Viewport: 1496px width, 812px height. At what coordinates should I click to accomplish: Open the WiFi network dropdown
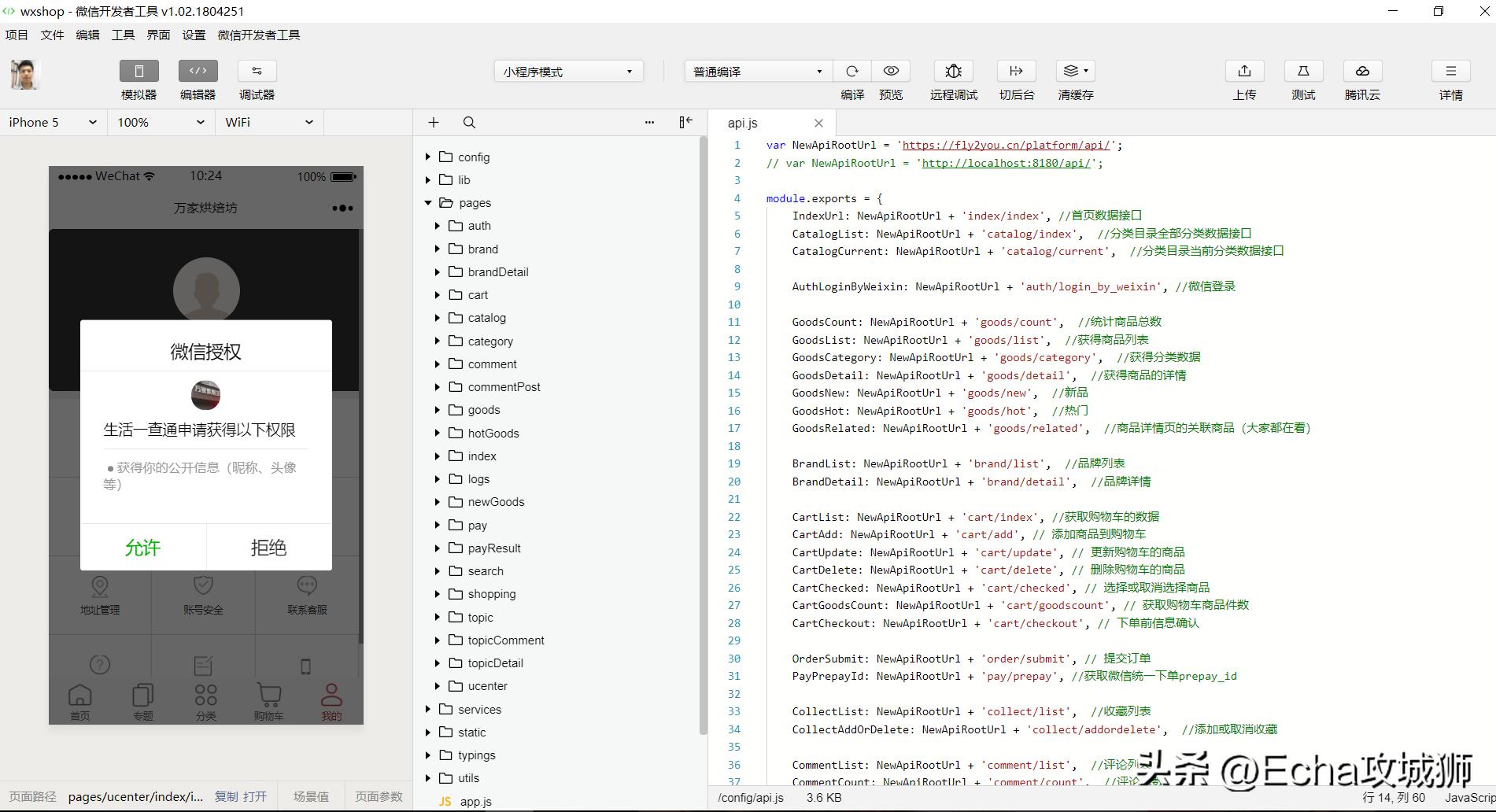(x=269, y=122)
